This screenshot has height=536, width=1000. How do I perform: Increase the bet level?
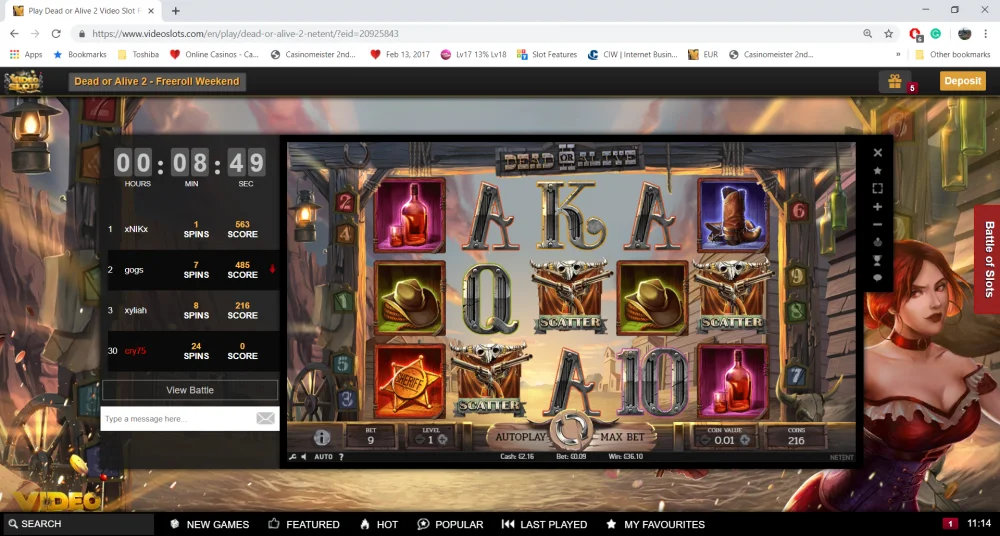click(x=443, y=440)
